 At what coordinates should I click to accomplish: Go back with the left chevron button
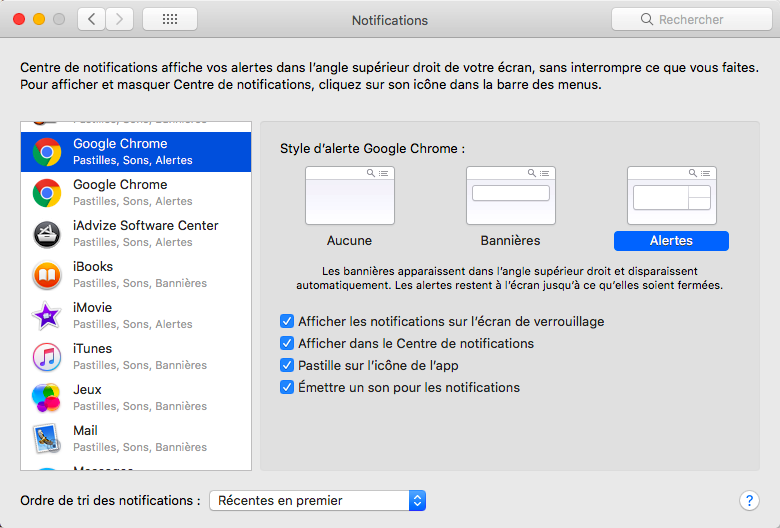click(x=92, y=19)
